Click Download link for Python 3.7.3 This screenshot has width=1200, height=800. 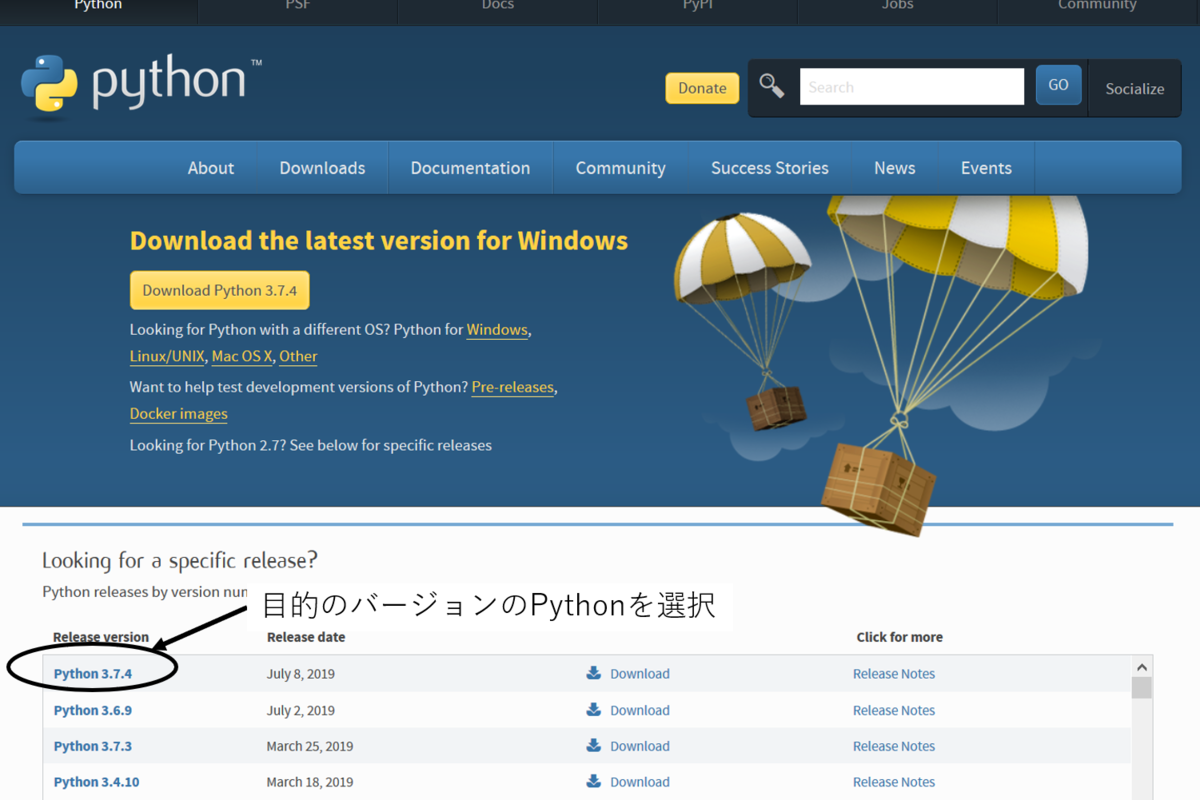point(640,746)
